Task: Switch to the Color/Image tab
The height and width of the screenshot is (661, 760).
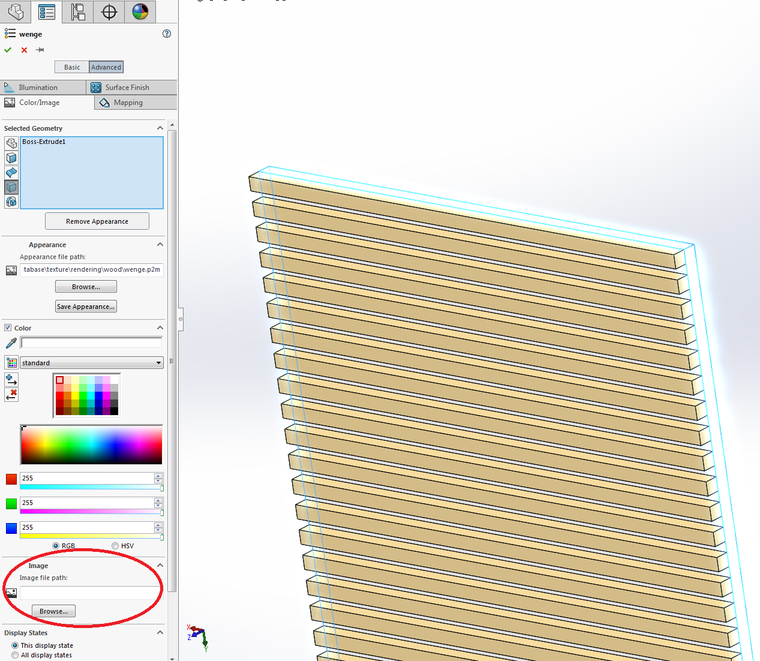Action: coord(47,102)
